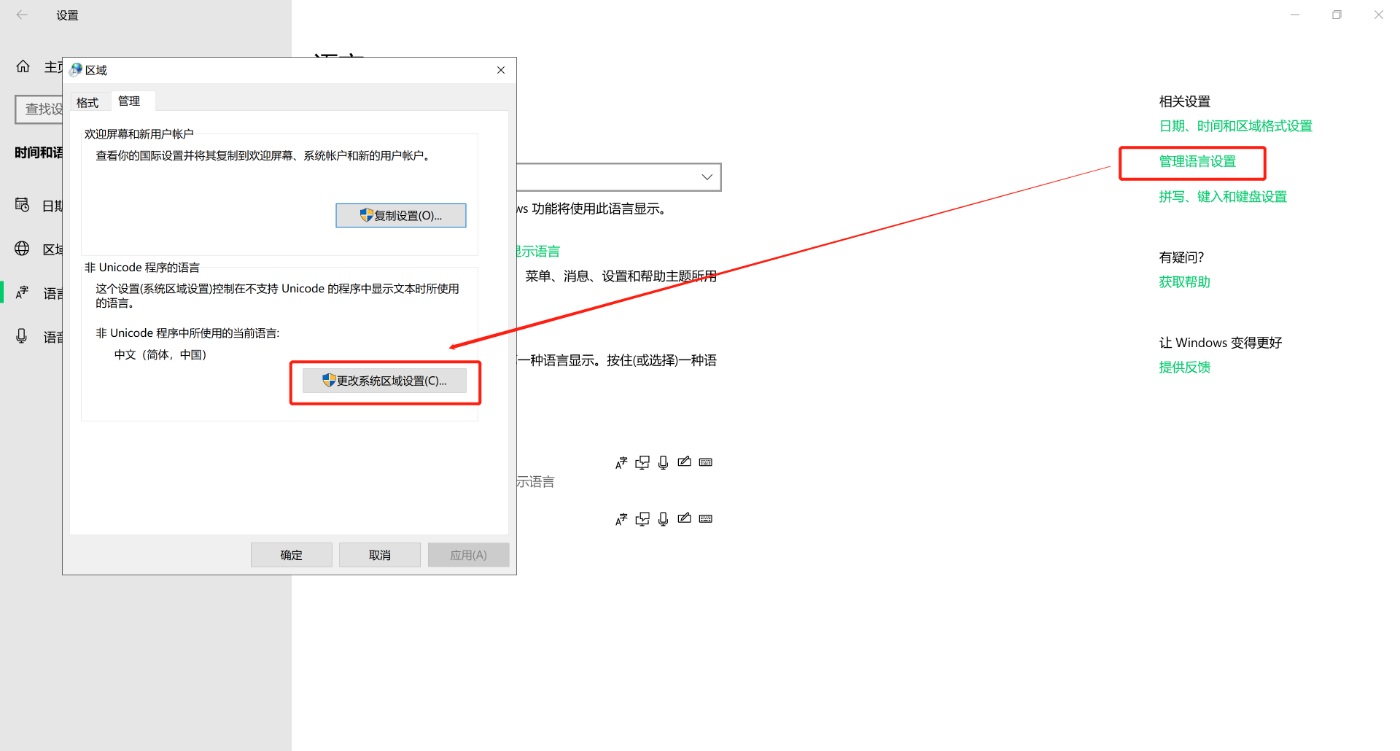
Task: Click microphone icon in top language entry
Action: coord(663,462)
